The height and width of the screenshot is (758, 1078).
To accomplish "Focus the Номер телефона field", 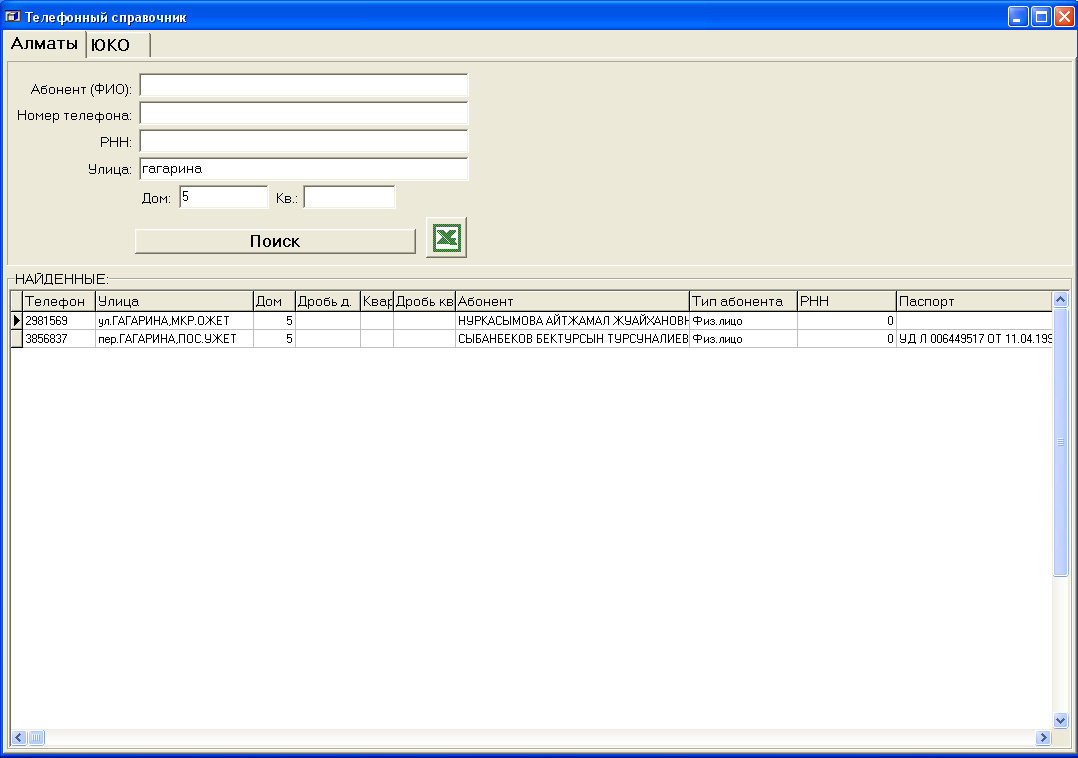I will click(303, 114).
